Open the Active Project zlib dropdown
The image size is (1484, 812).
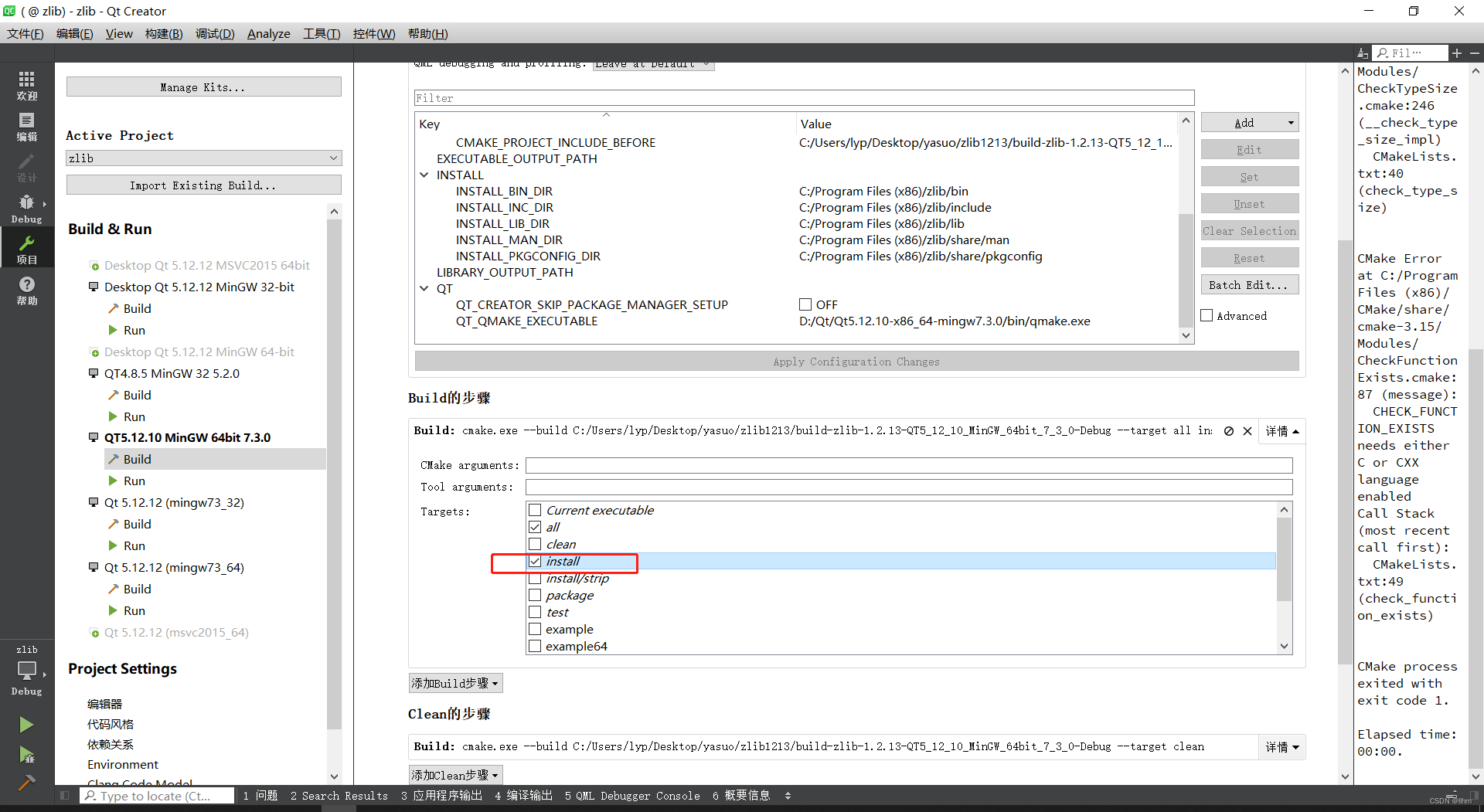(x=204, y=158)
